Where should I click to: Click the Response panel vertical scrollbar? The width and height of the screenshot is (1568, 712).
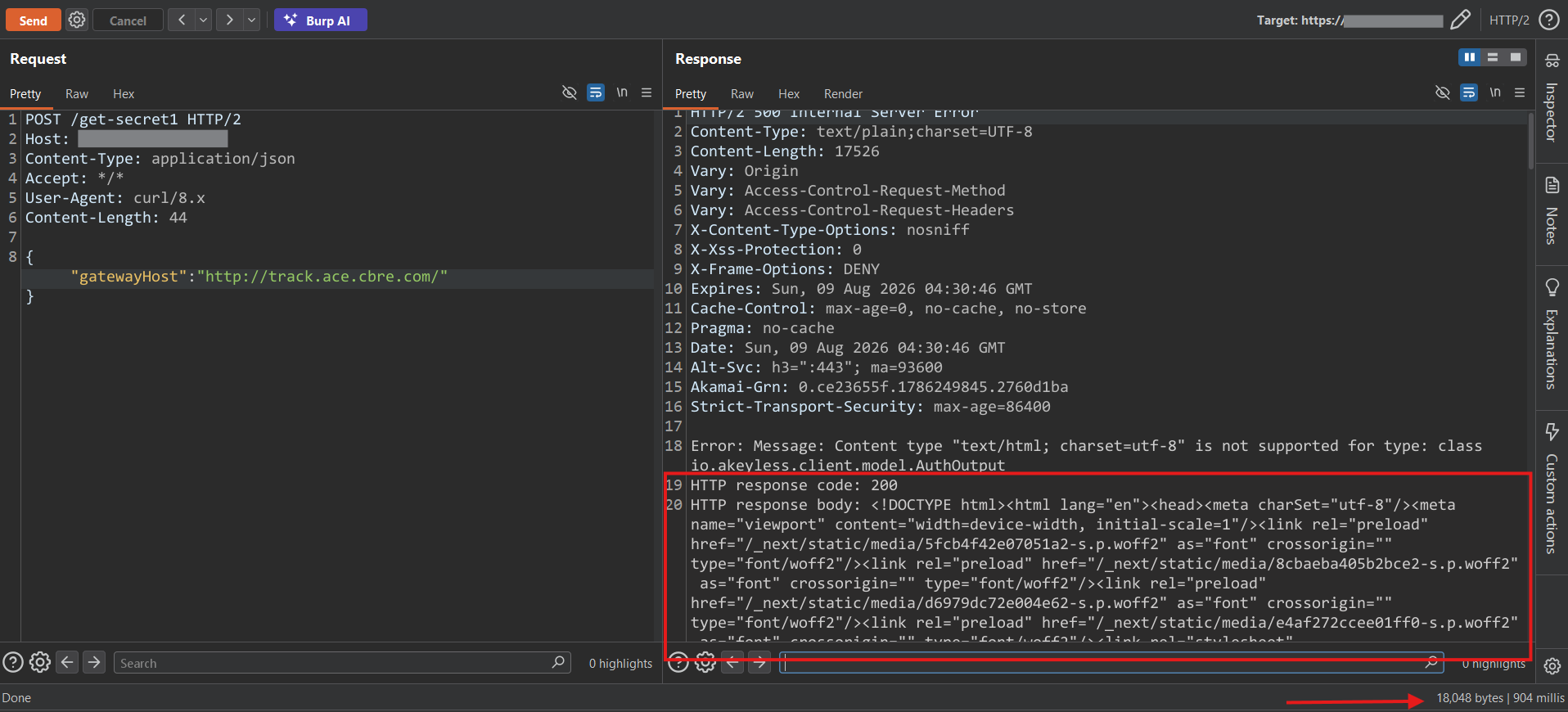point(1530,141)
